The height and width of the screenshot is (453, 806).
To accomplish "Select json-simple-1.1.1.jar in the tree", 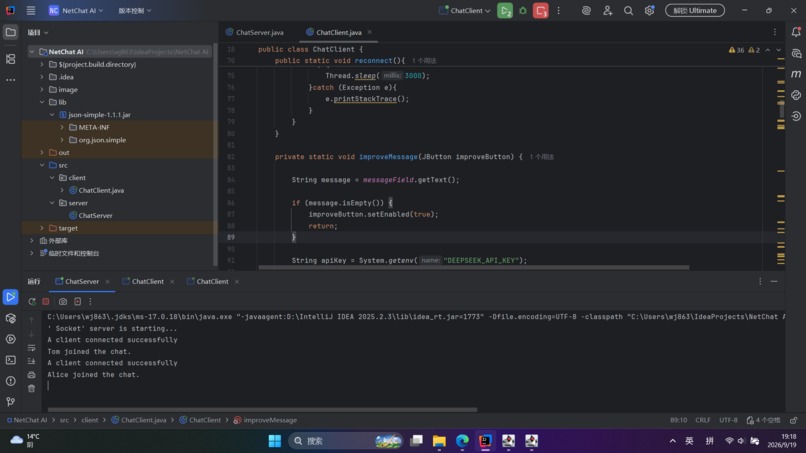I will (100, 115).
